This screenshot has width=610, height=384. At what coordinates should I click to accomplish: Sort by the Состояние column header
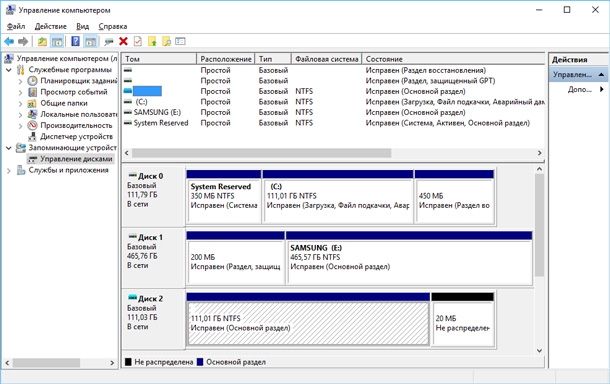pyautogui.click(x=453, y=59)
